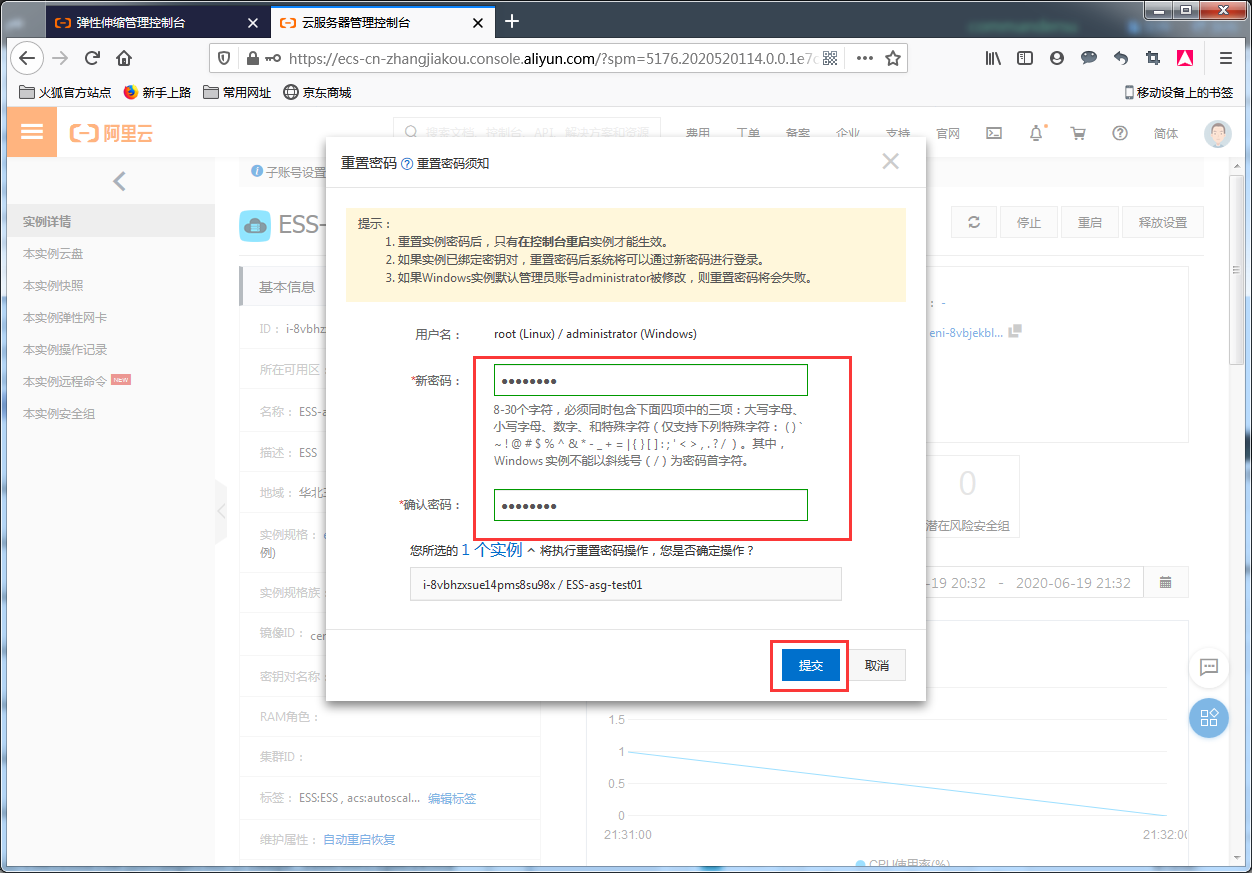Close the reset password dialog
Image resolution: width=1252 pixels, height=873 pixels.
point(890,161)
